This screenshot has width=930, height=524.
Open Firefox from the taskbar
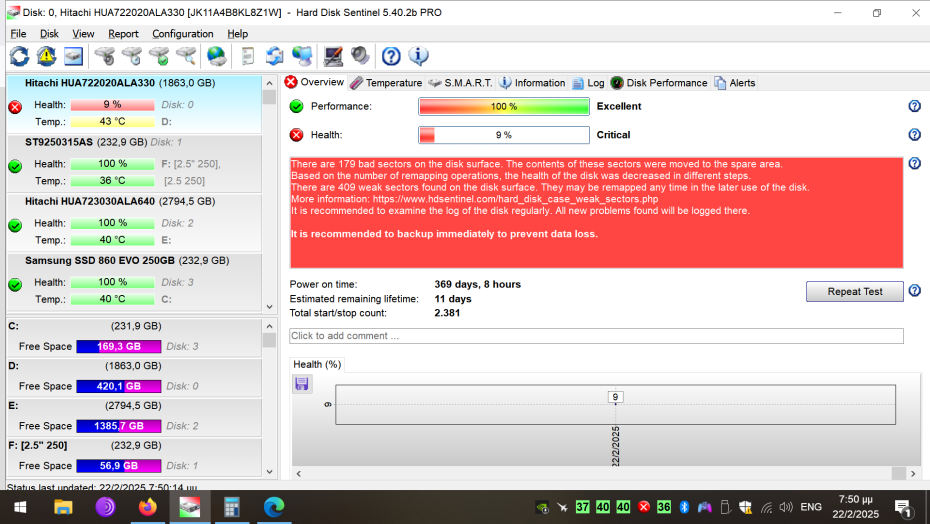(x=148, y=507)
